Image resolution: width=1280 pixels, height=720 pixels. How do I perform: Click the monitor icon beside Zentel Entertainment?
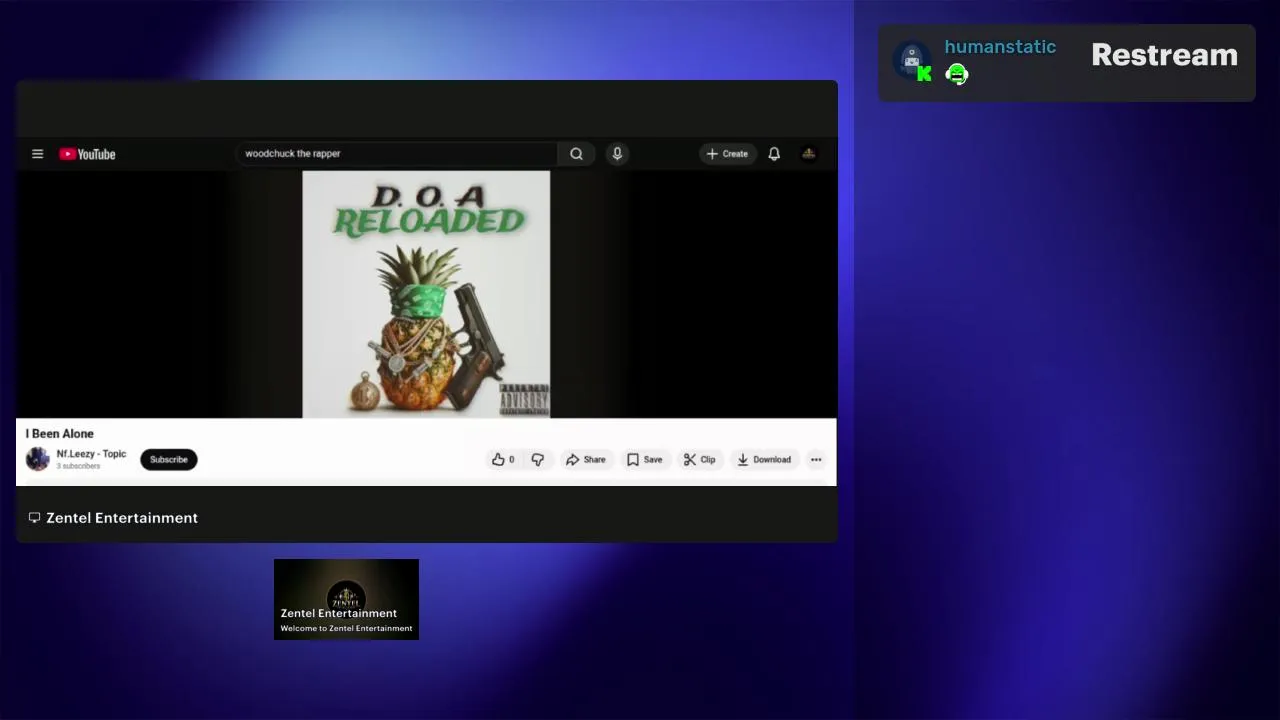(34, 517)
